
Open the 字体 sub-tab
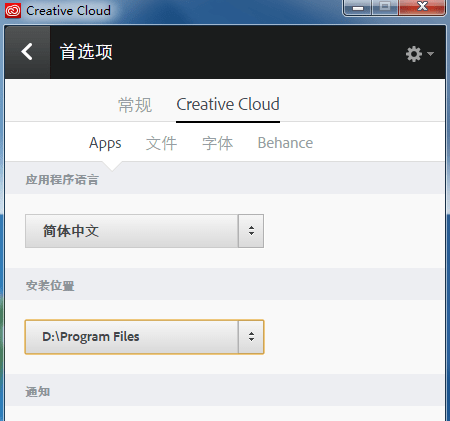[x=217, y=143]
